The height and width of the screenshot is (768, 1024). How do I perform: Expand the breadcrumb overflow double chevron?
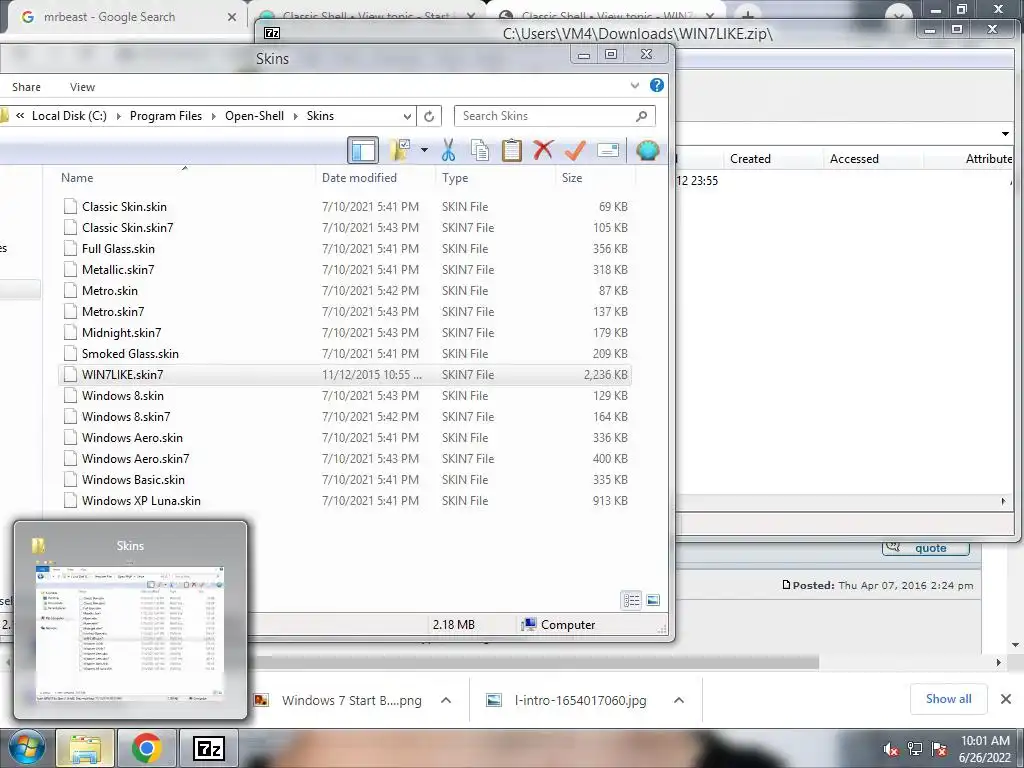(x=20, y=116)
